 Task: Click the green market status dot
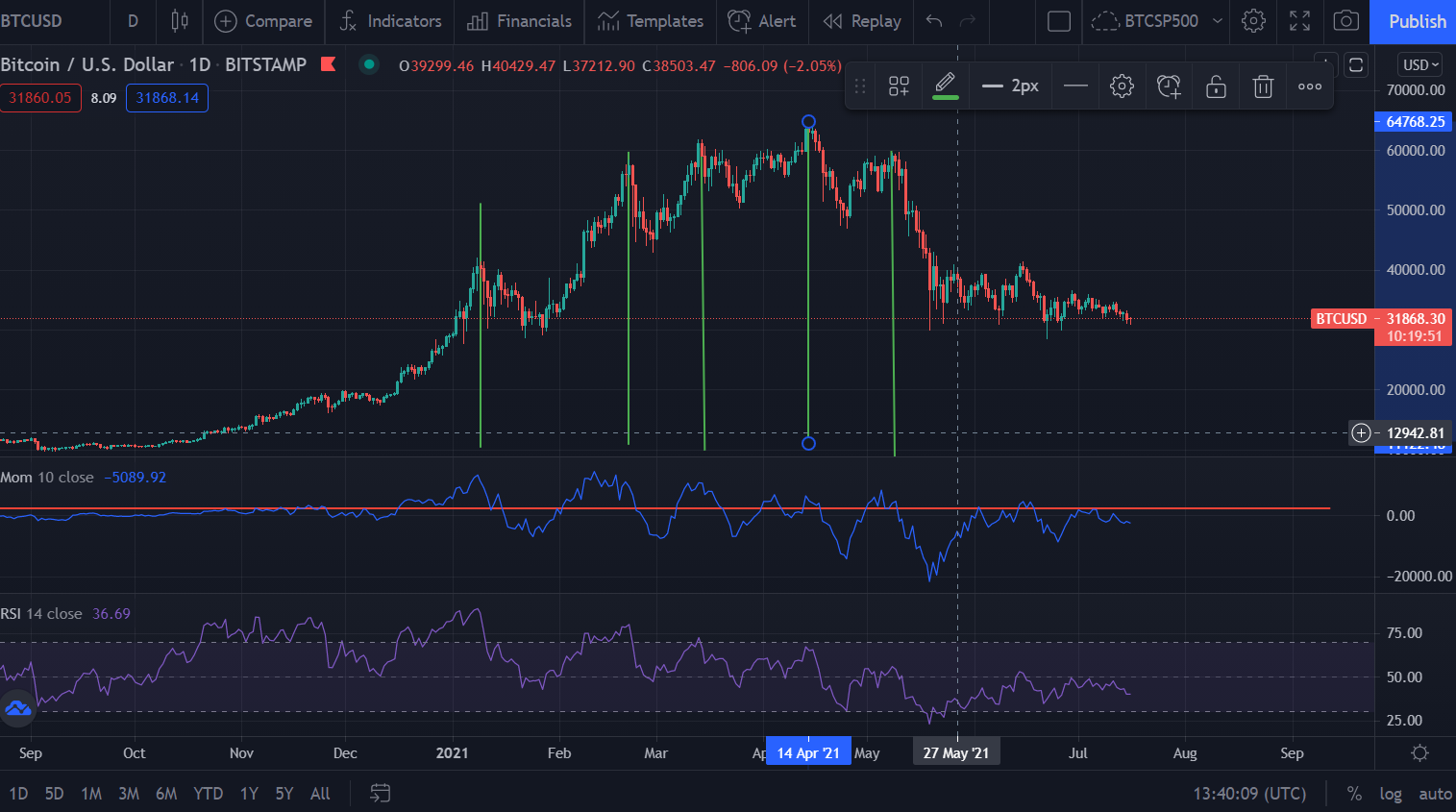pyautogui.click(x=369, y=64)
